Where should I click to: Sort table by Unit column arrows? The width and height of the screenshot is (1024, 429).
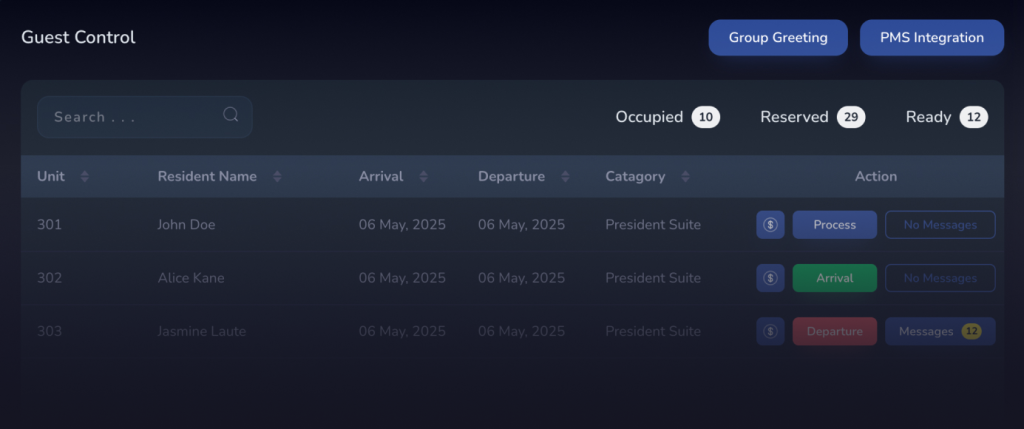[84, 176]
